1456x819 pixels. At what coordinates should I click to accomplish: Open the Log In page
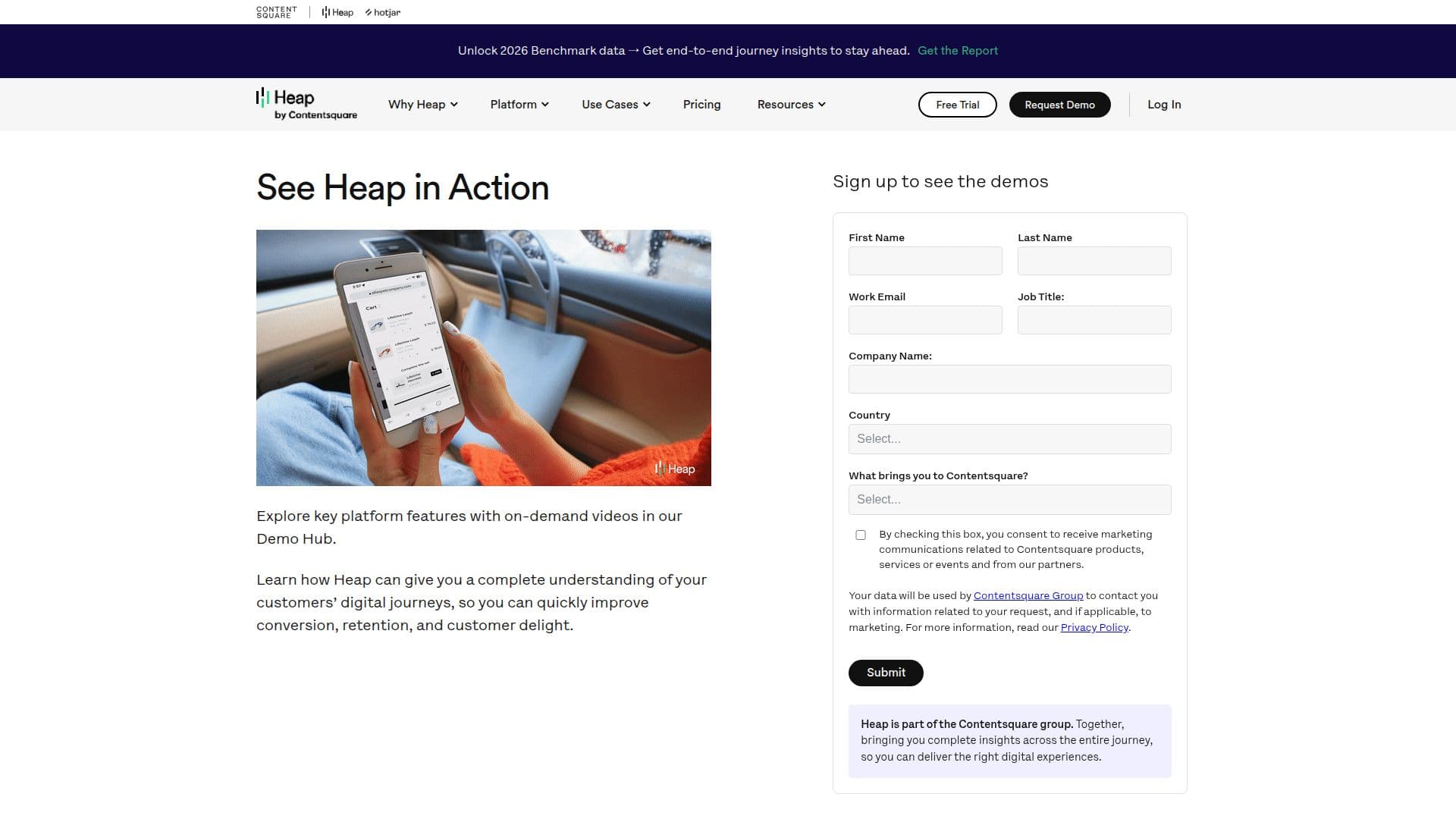click(1163, 105)
